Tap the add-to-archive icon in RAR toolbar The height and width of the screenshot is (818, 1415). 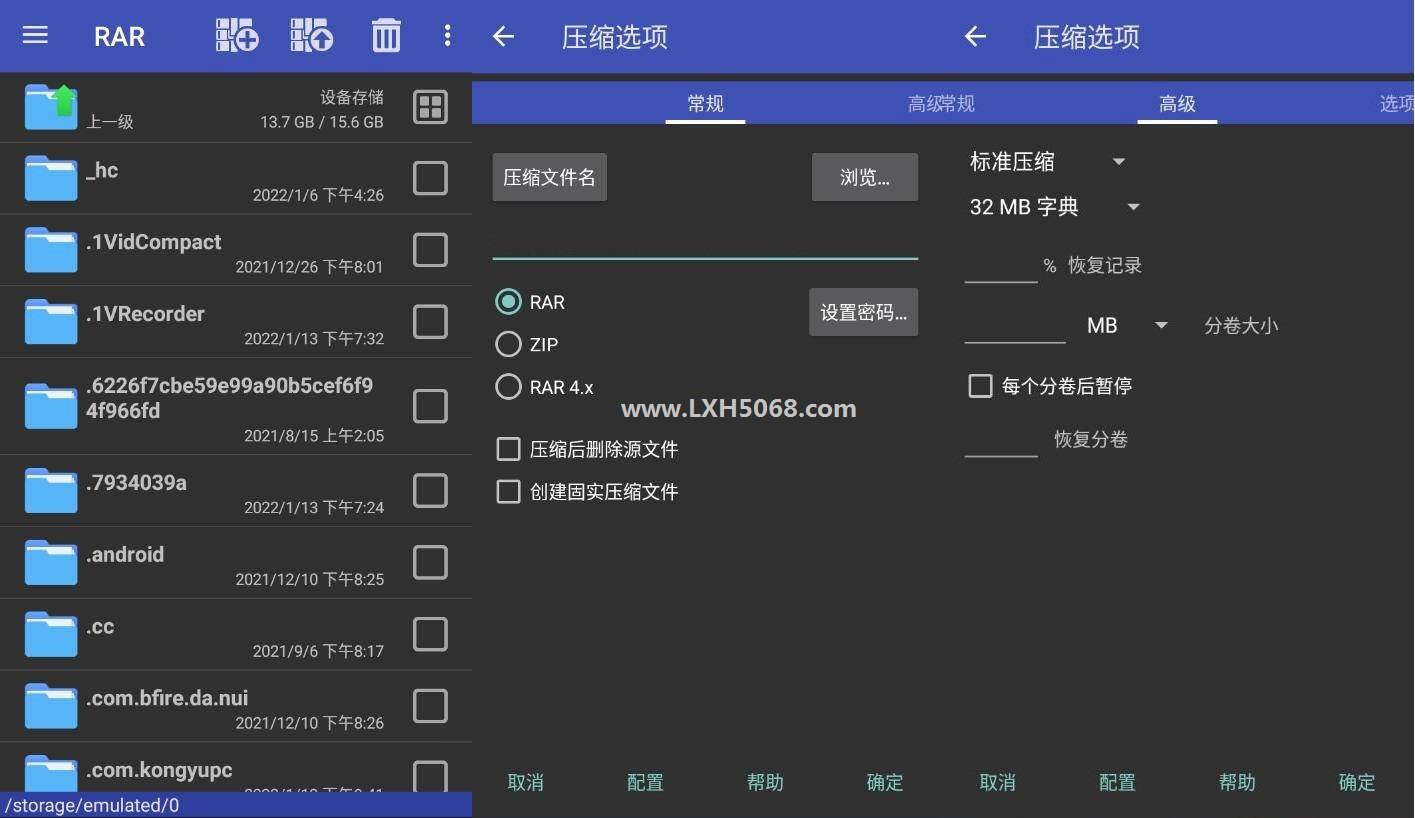[237, 36]
